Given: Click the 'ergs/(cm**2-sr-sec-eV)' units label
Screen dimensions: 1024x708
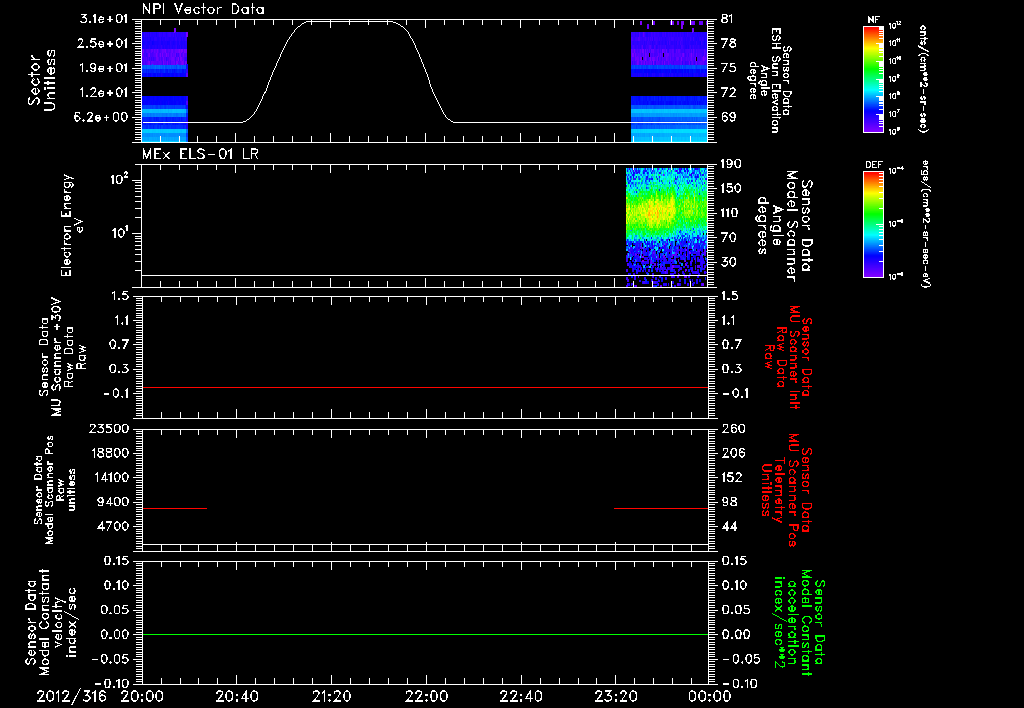Looking at the screenshot, I should tap(925, 224).
